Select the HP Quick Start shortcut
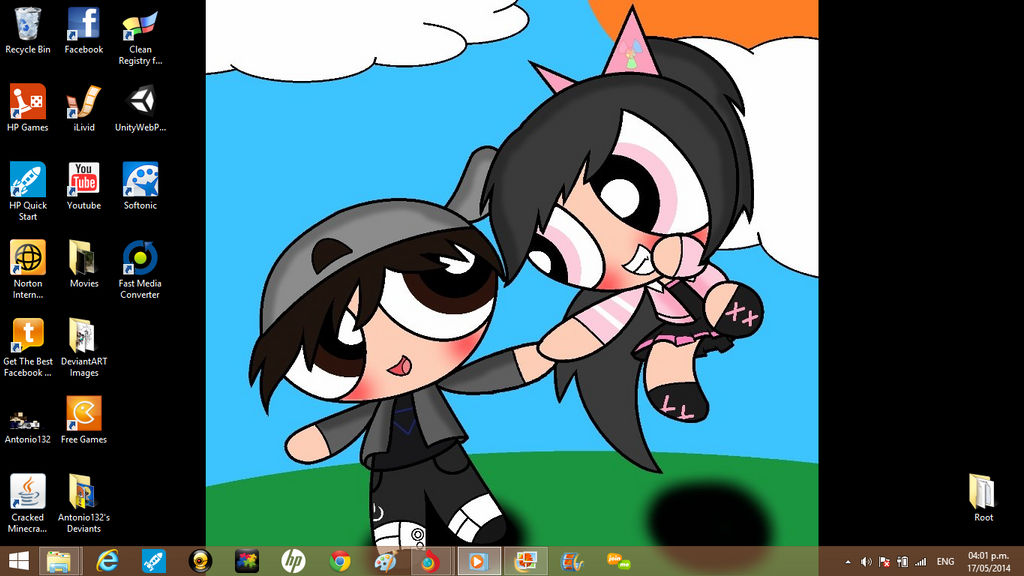 (x=27, y=191)
